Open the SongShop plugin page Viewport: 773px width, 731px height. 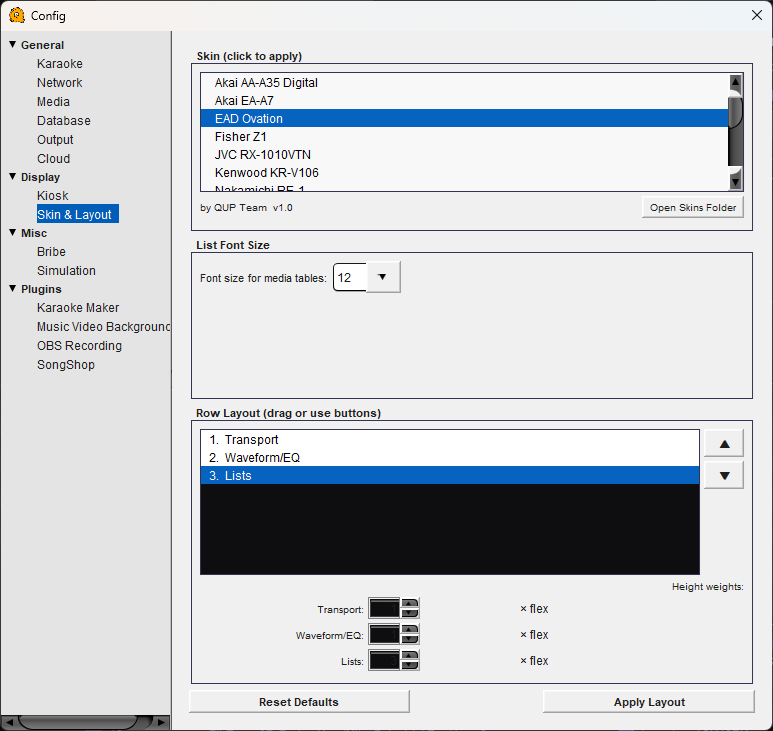[x=66, y=365]
